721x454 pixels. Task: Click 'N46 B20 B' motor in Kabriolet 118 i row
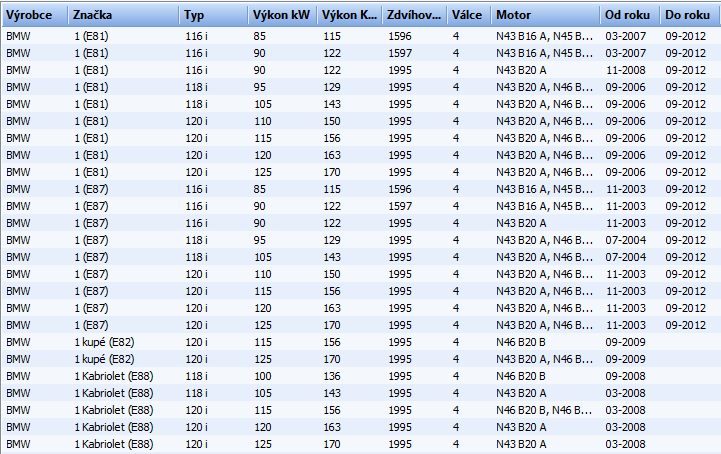pos(521,376)
